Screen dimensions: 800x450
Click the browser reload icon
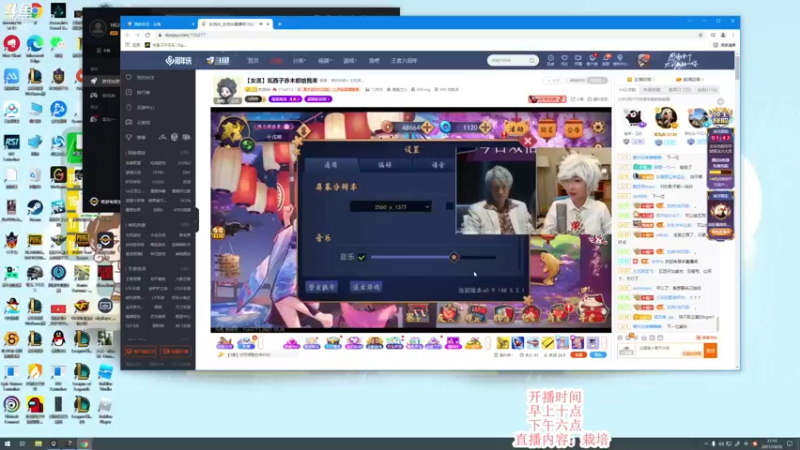[x=147, y=35]
